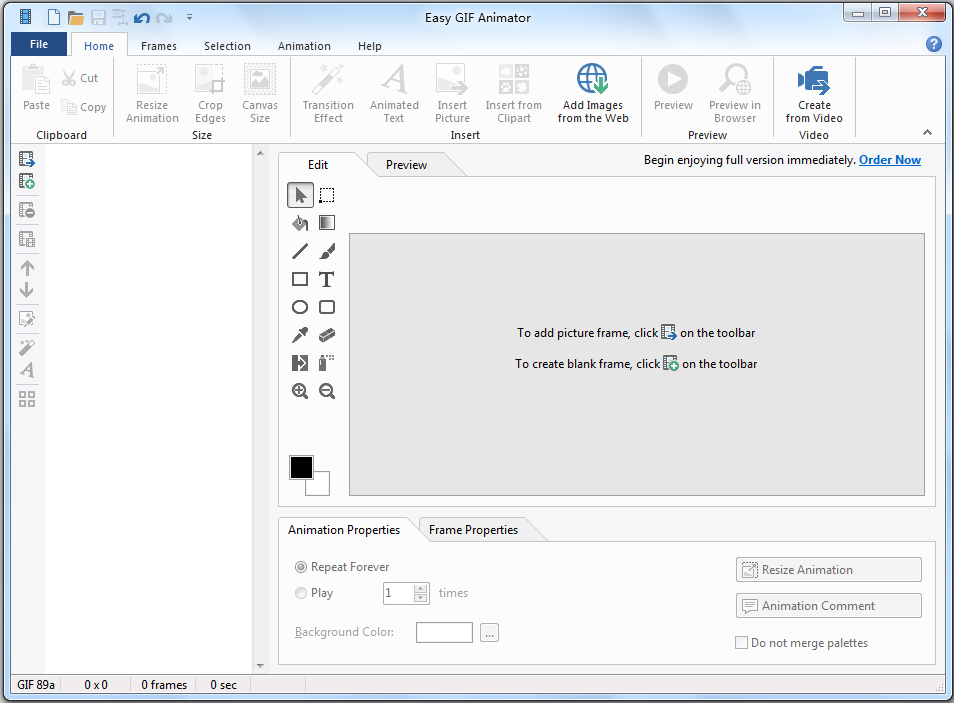Select the eyedropper color picker tool

(x=300, y=335)
